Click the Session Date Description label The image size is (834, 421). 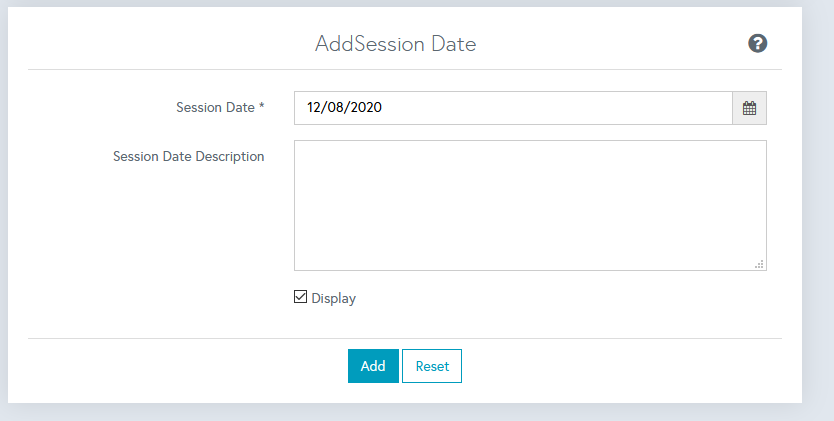pos(188,156)
